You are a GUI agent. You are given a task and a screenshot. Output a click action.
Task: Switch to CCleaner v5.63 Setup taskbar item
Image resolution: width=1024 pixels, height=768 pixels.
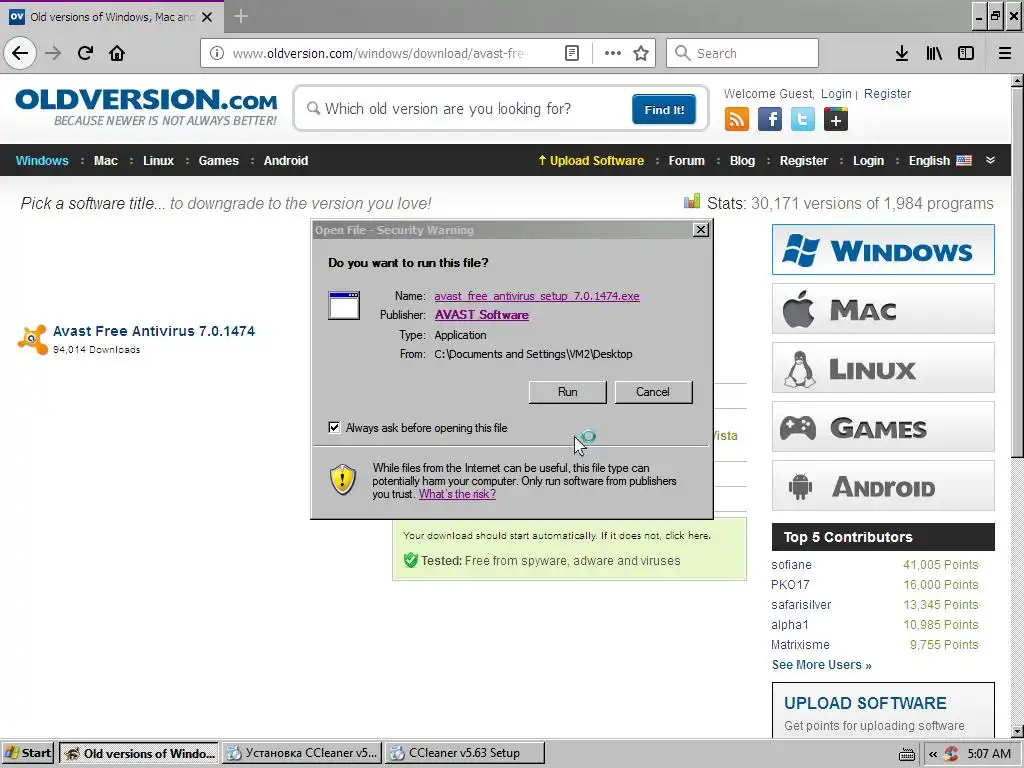point(464,754)
